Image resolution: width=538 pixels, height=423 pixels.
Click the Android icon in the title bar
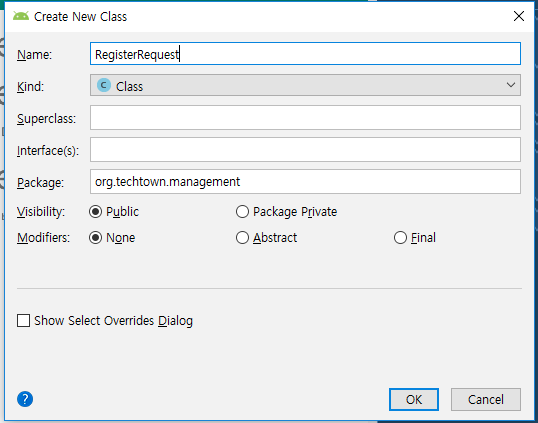click(21, 16)
